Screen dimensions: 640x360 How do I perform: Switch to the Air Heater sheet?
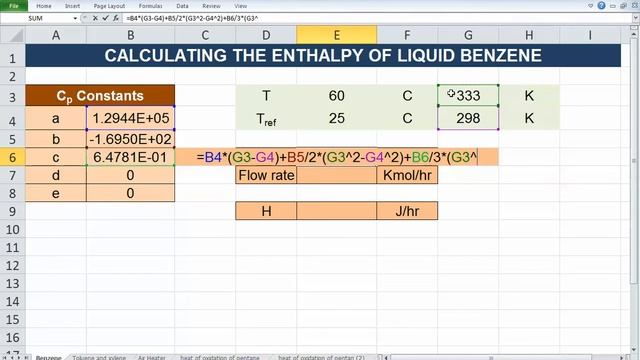tap(151, 357)
